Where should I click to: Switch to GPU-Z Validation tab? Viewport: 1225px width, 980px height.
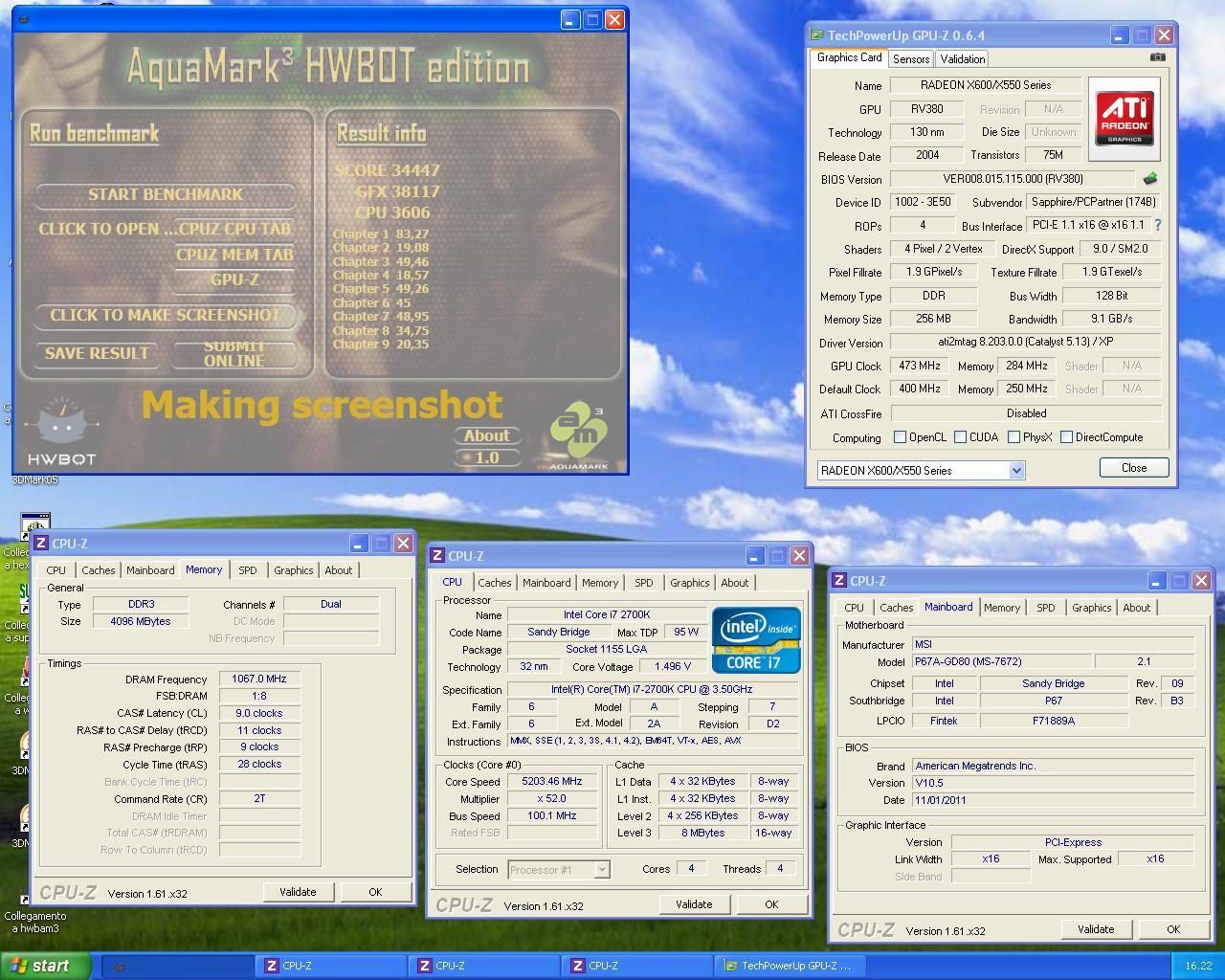click(963, 58)
